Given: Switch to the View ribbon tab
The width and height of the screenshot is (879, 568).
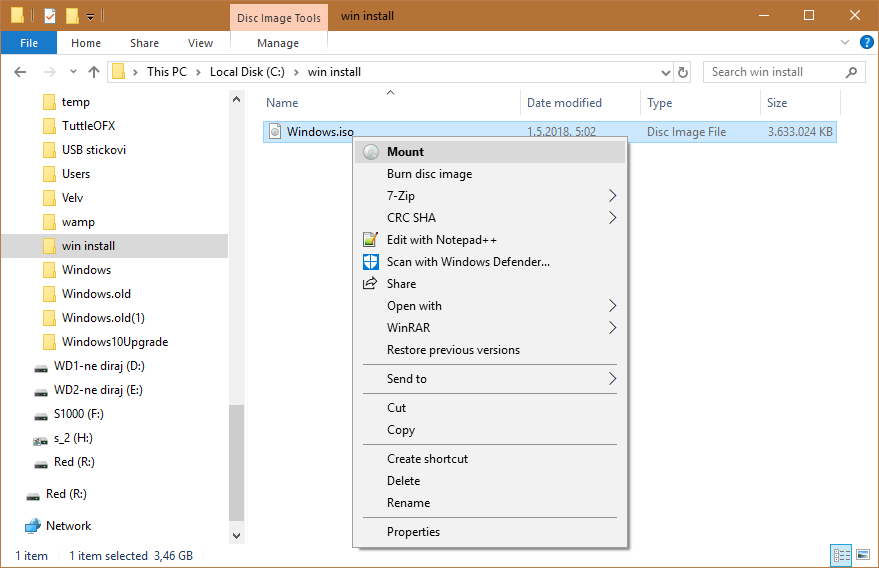Looking at the screenshot, I should point(200,43).
